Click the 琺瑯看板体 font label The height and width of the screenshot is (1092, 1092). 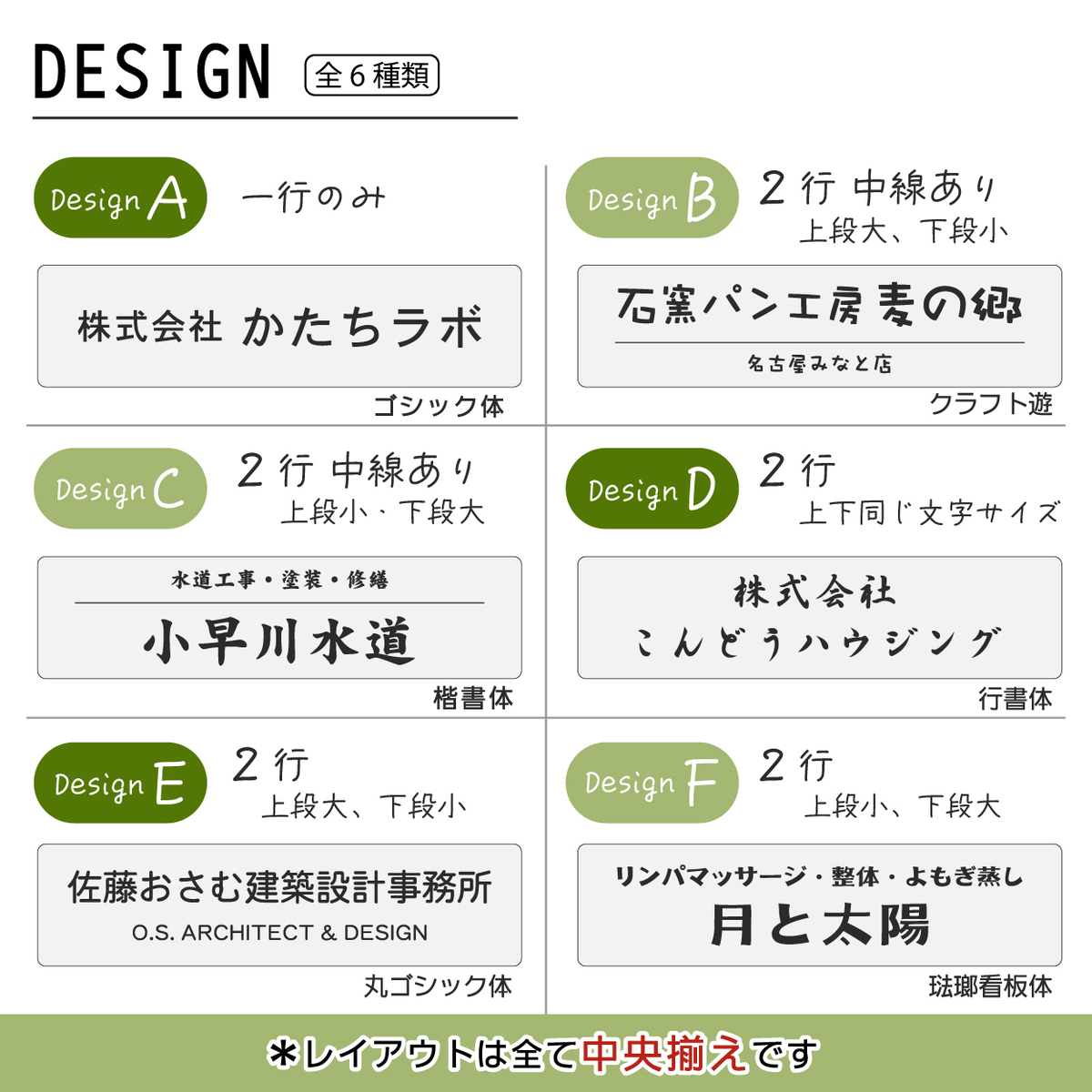[990, 986]
